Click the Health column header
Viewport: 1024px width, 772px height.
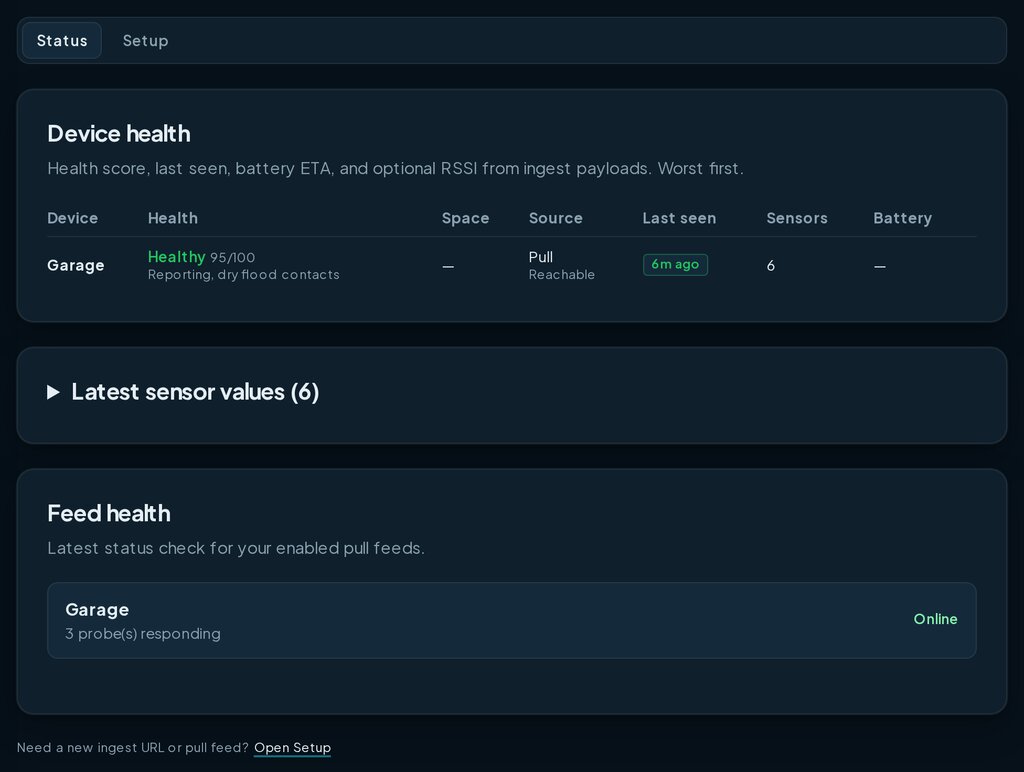click(x=172, y=218)
